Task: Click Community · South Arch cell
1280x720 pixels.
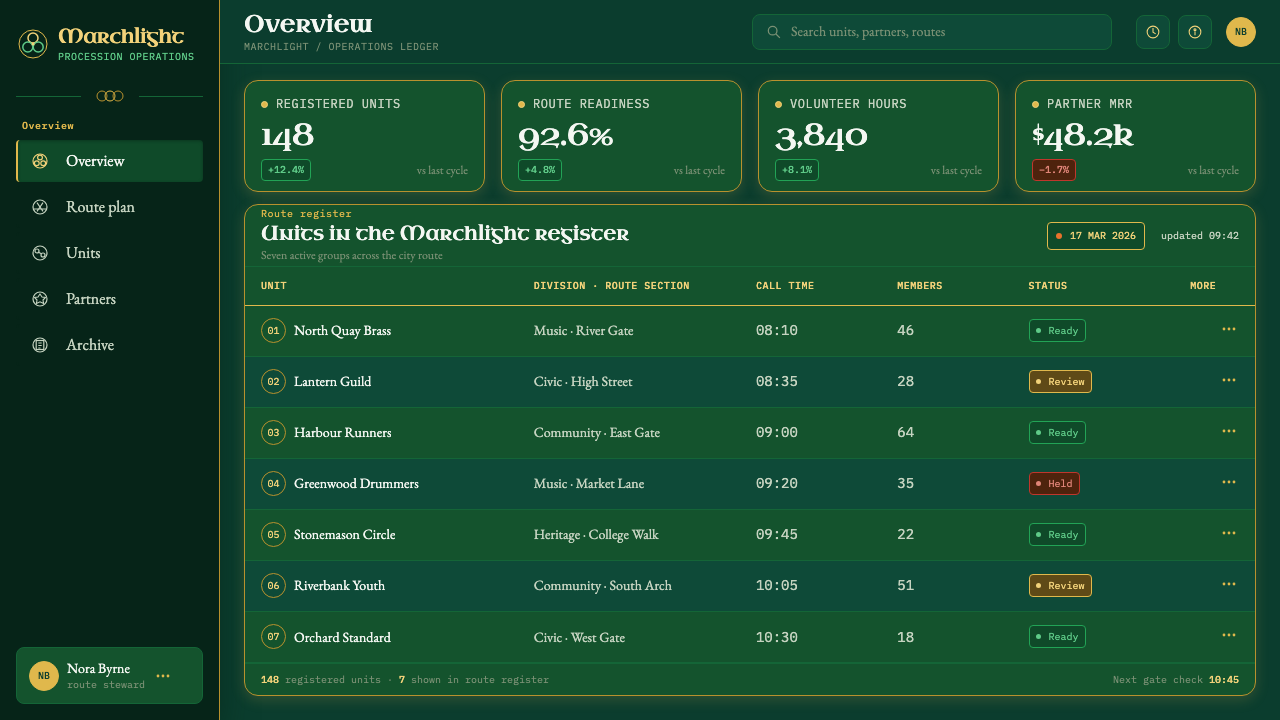Action: point(603,586)
